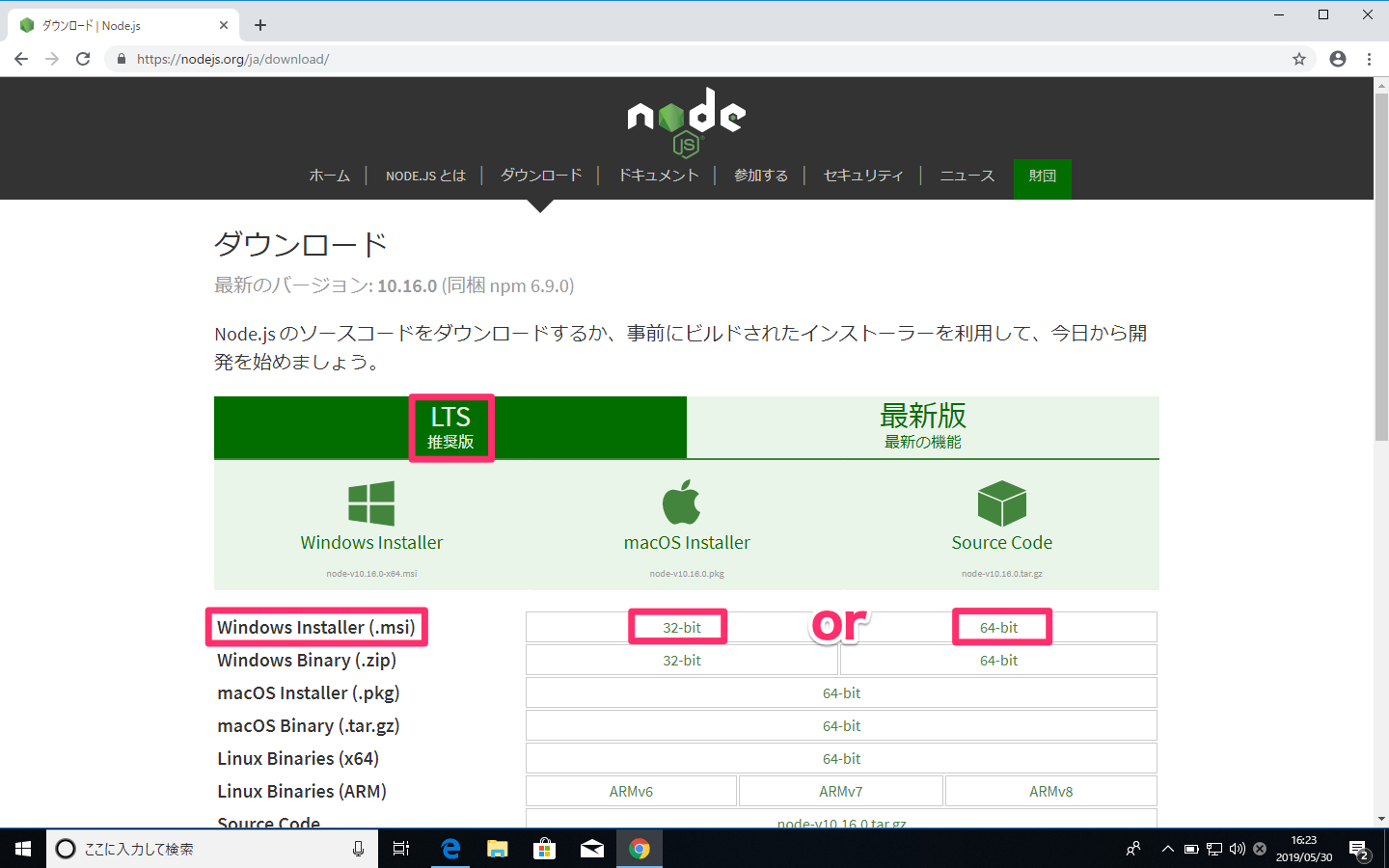Click the Source Code text link
This screenshot has width=1389, height=868.
pos(1001,543)
